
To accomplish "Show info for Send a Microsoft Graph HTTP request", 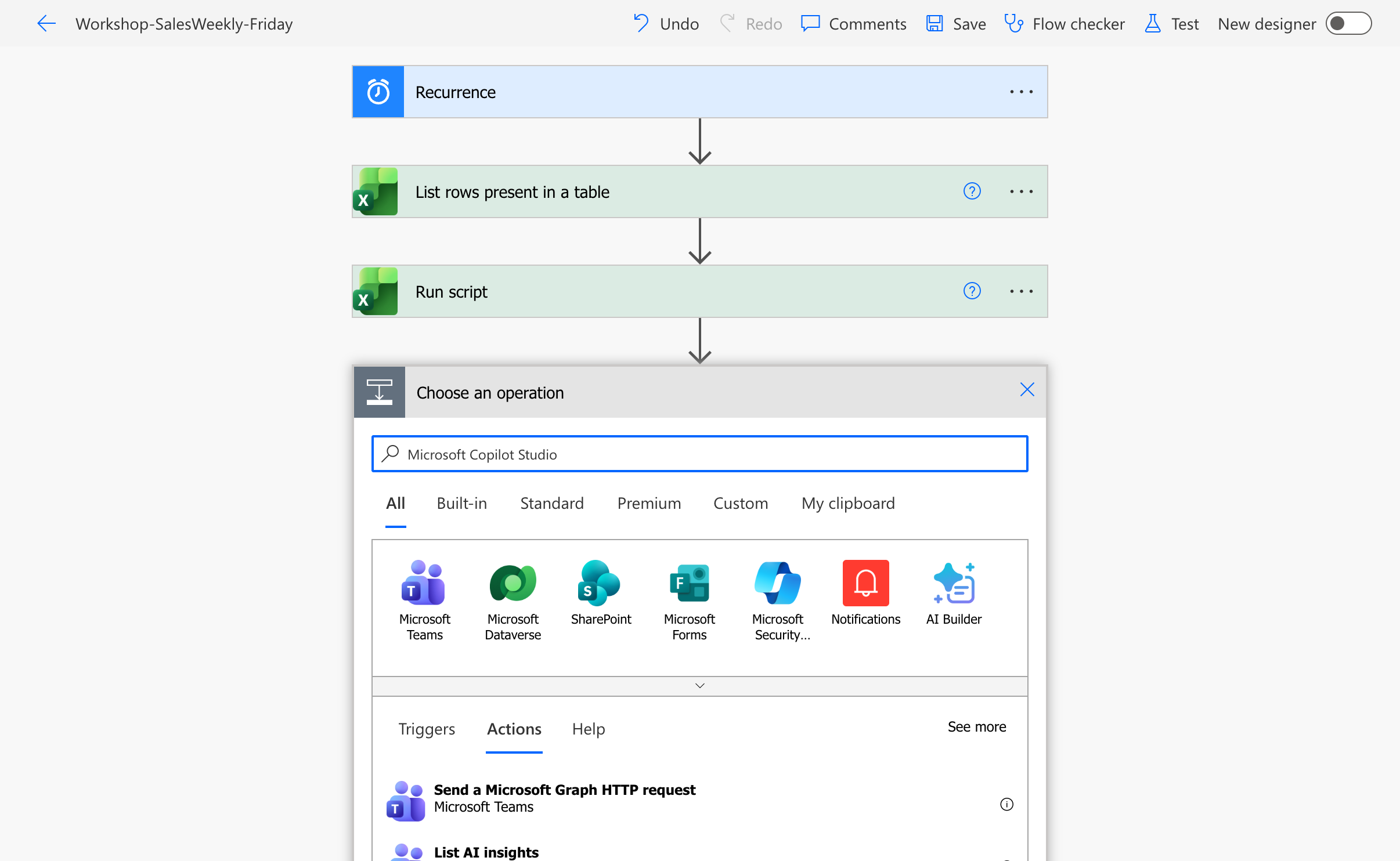I will pos(1006,804).
